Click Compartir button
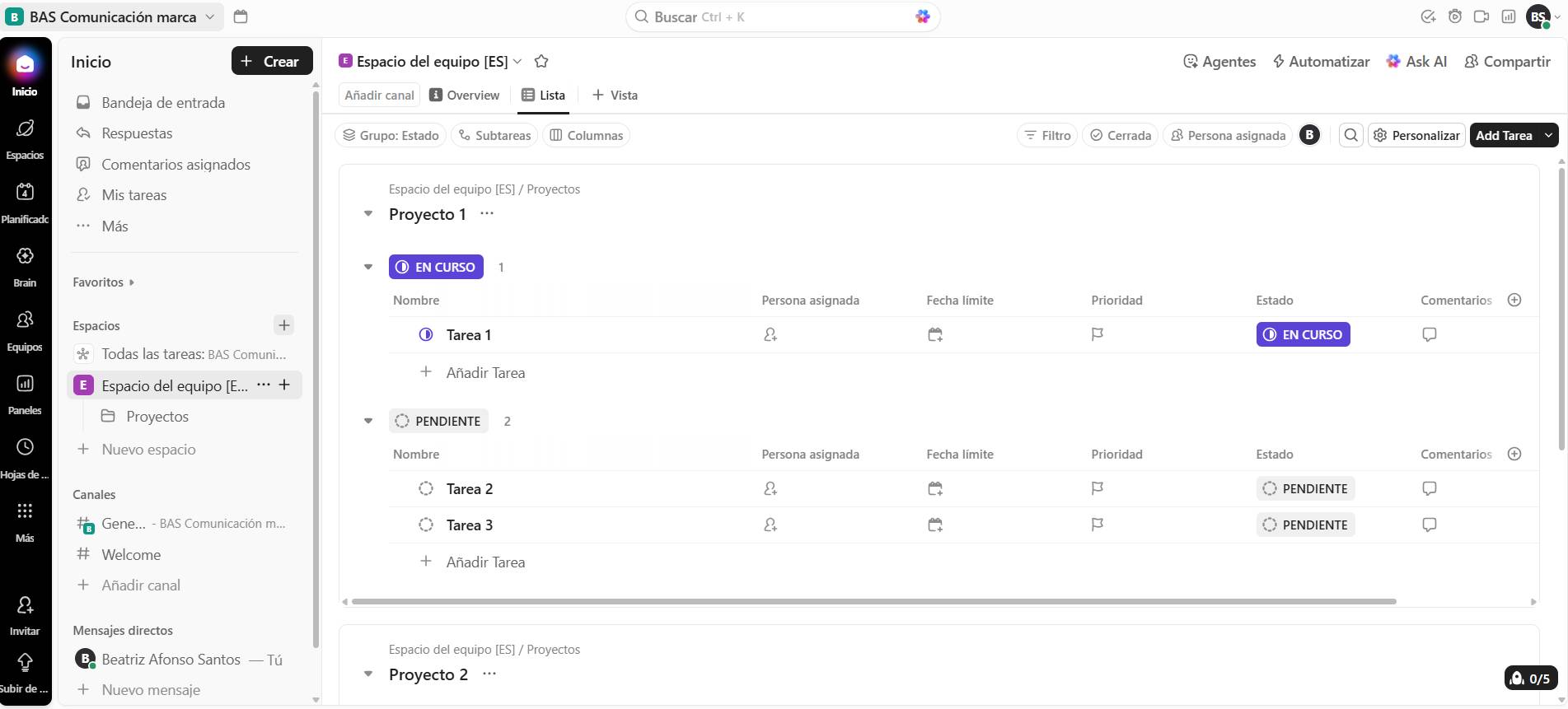The image size is (1568, 709). [1507, 62]
